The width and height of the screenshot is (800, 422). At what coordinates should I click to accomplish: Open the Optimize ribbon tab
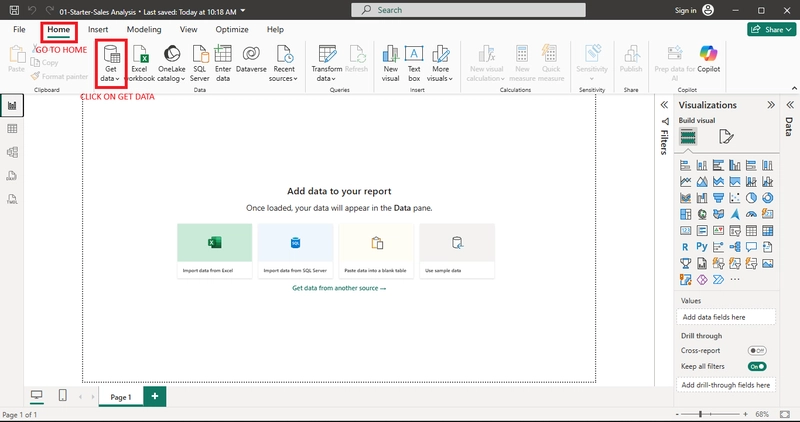[x=232, y=30]
